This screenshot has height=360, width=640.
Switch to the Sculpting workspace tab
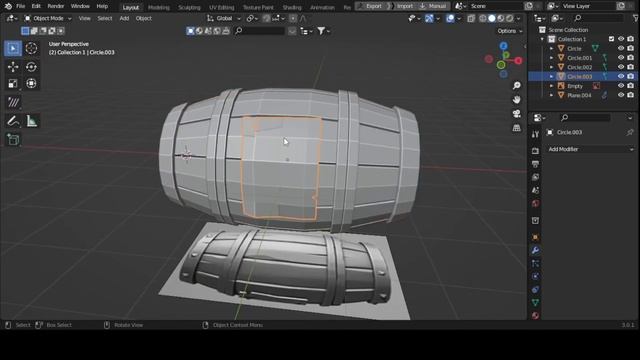coord(189,7)
